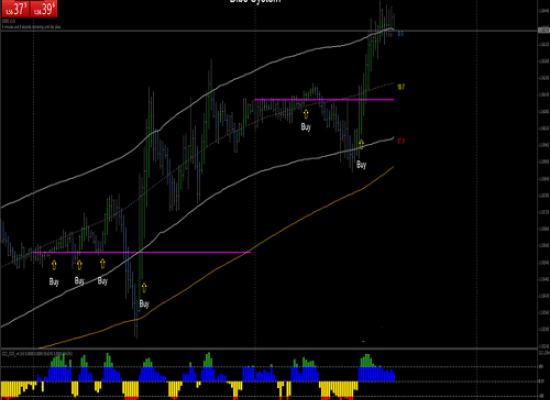Select the third yellow Buy arrow in the left trio

[x=102, y=264]
